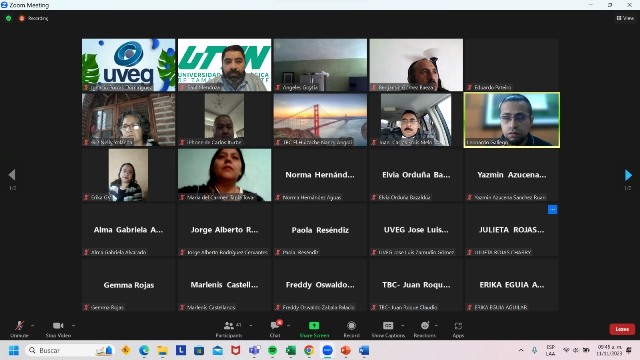Unmute the microphone
Image resolution: width=640 pixels, height=360 pixels.
click(x=19, y=329)
